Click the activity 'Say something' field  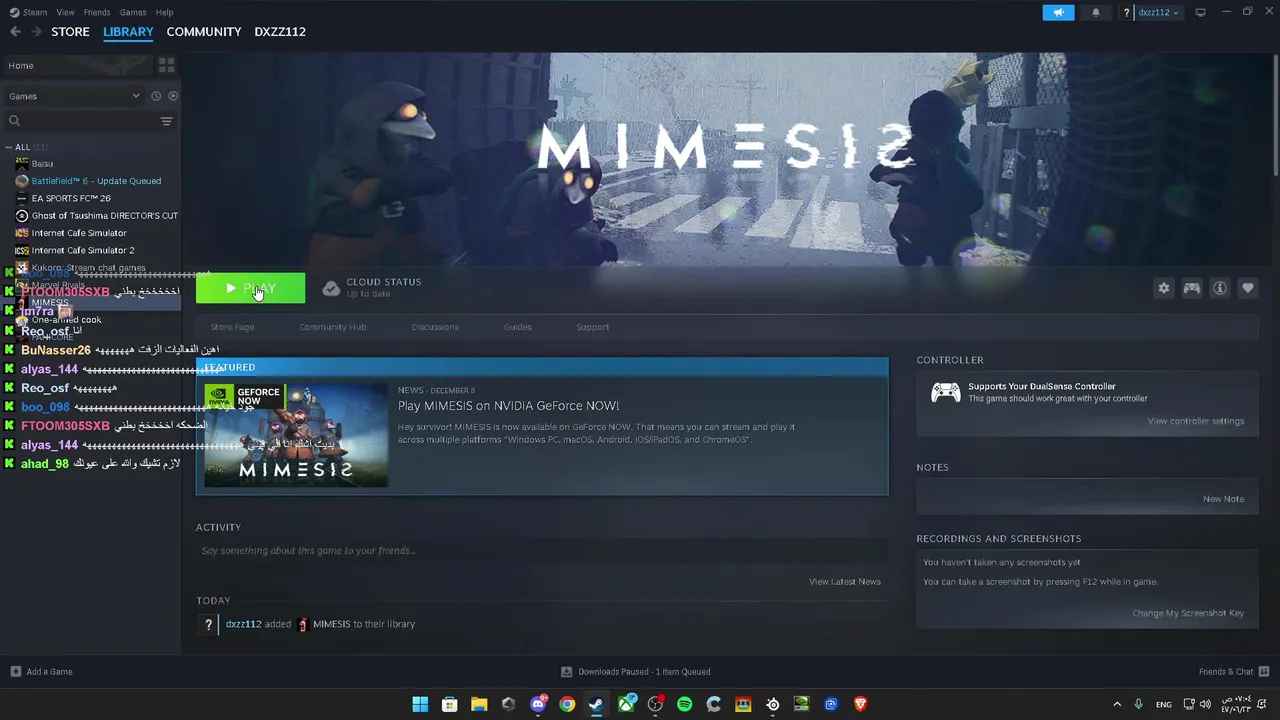coord(542,551)
